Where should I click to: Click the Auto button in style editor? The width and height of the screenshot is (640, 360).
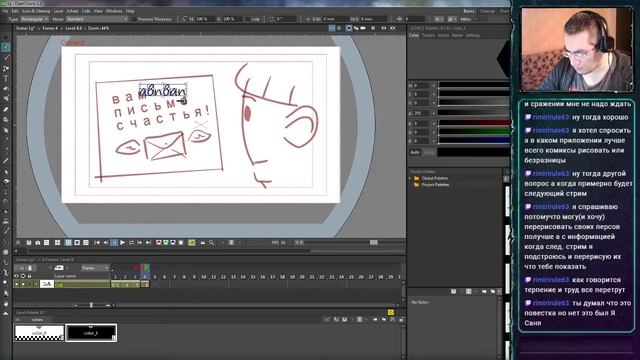coord(415,152)
